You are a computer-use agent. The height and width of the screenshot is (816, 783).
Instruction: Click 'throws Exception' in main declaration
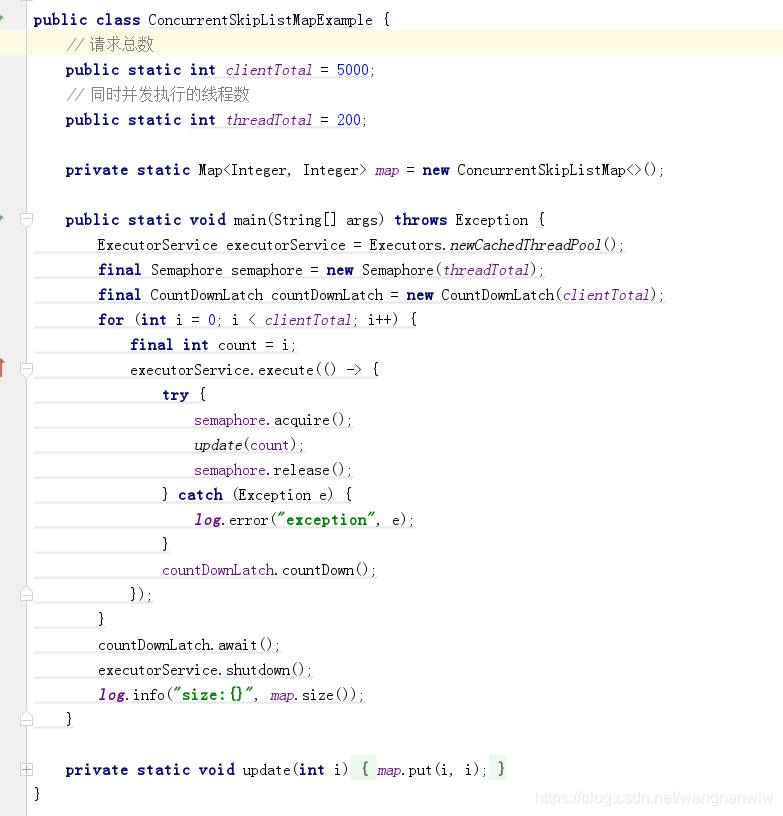pos(461,220)
